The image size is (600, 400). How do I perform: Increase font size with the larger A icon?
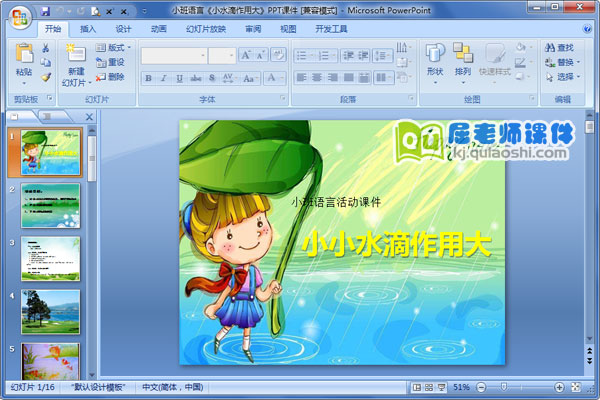(x=245, y=56)
